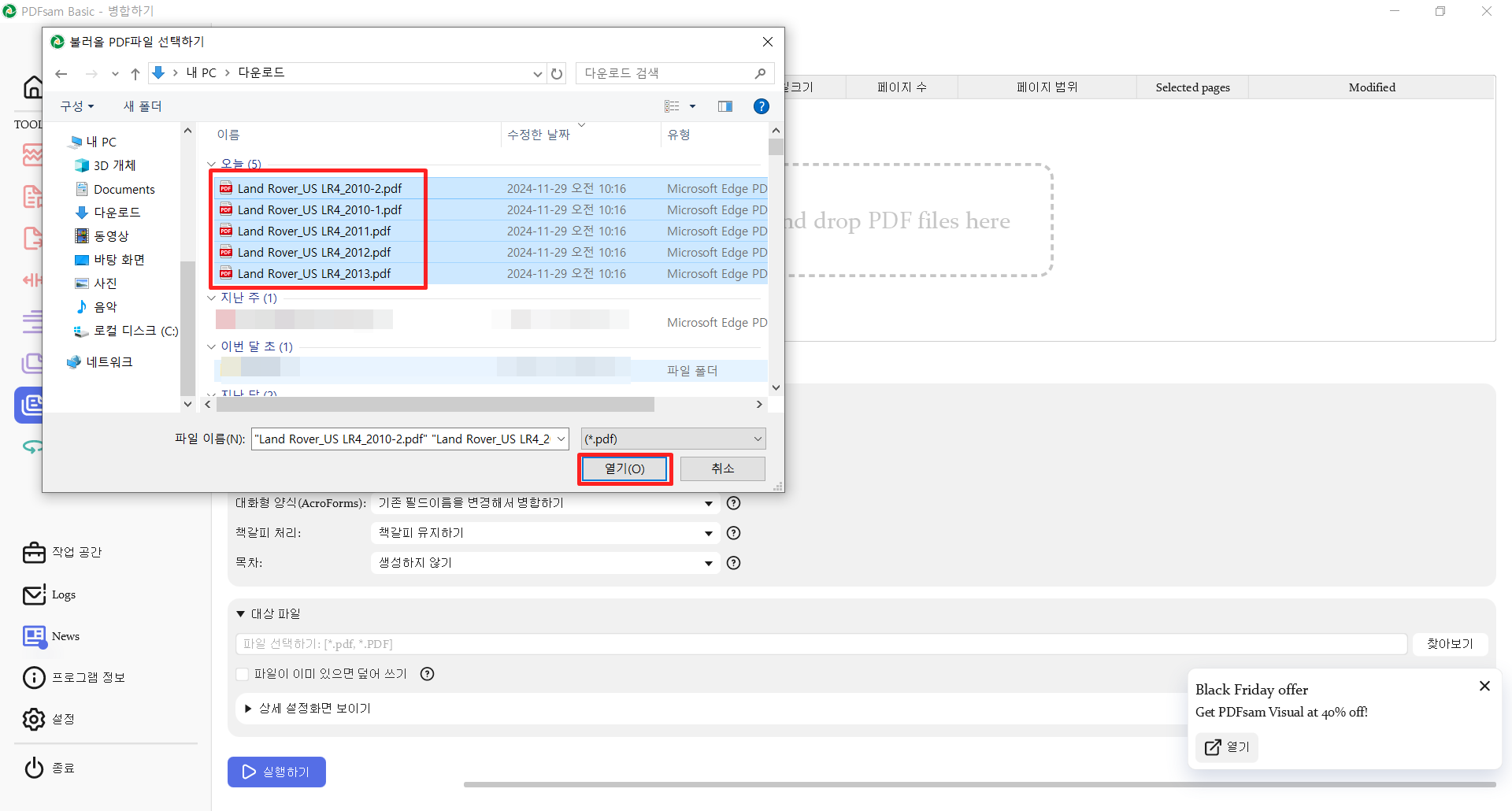Click 열기(O) to open selected PDFs
Screen dimensions: 1512x811
coord(625,468)
